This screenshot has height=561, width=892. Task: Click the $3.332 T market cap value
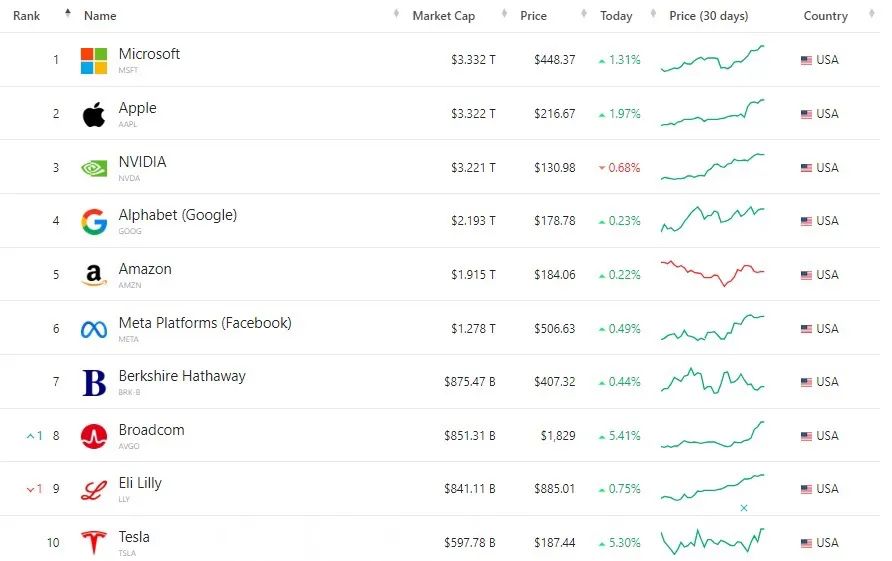(x=473, y=60)
